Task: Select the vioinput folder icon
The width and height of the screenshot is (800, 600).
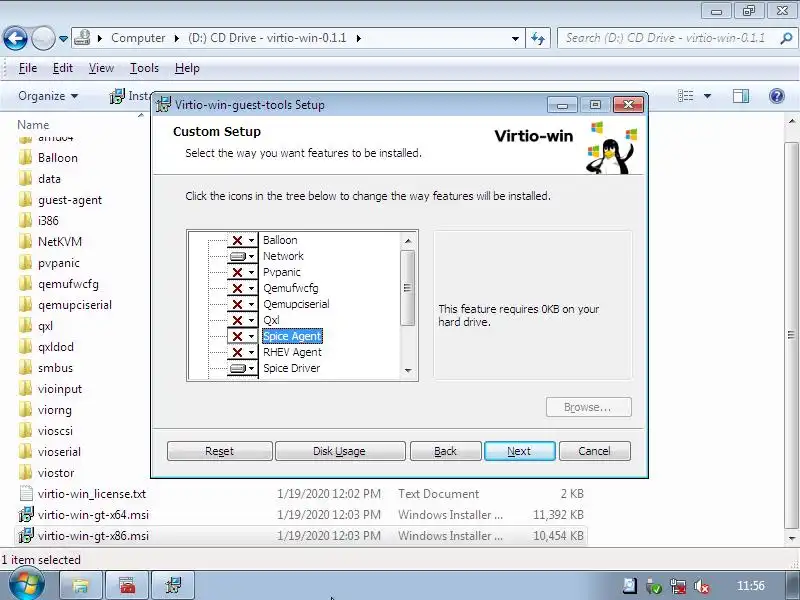Action: (26, 389)
